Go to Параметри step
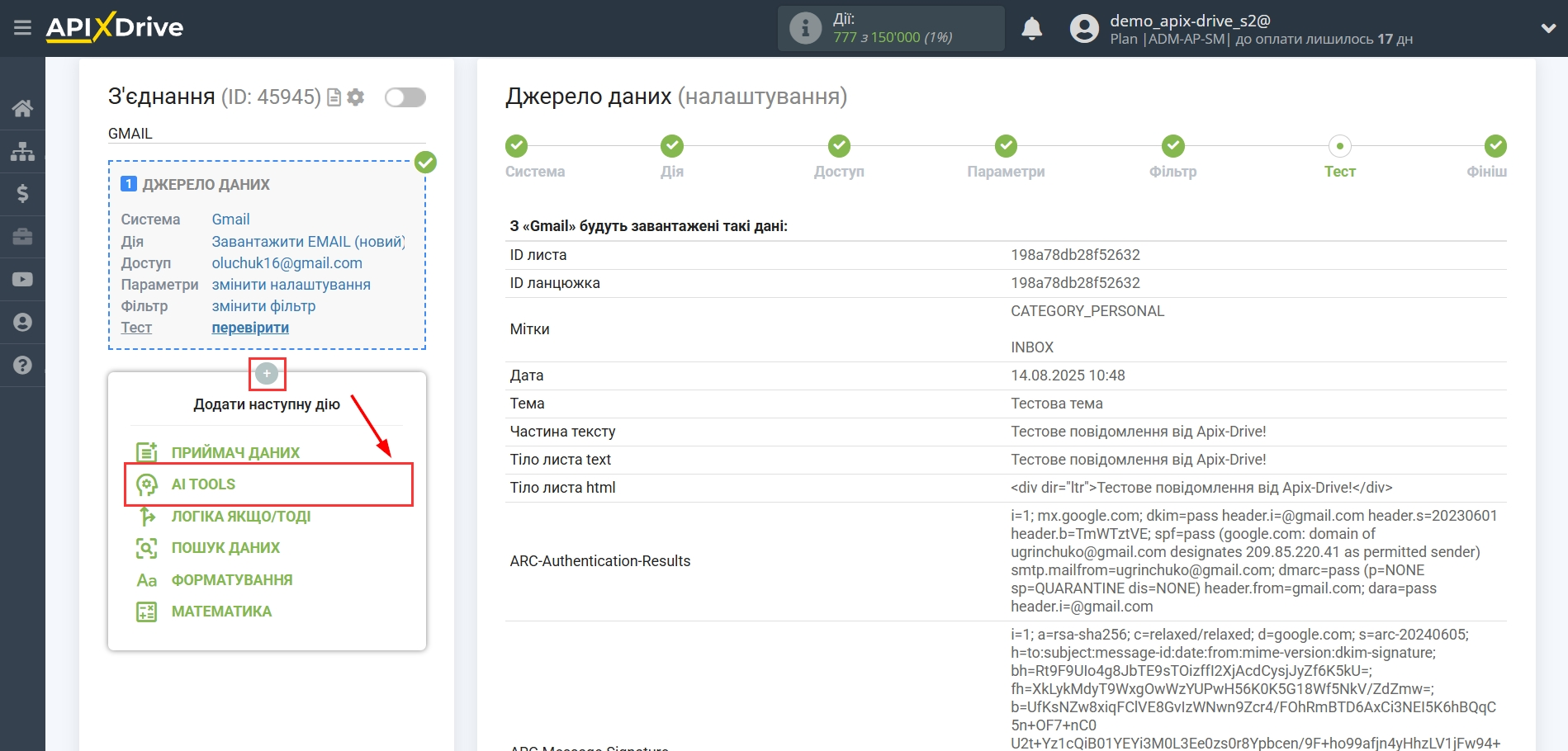 [x=1006, y=146]
